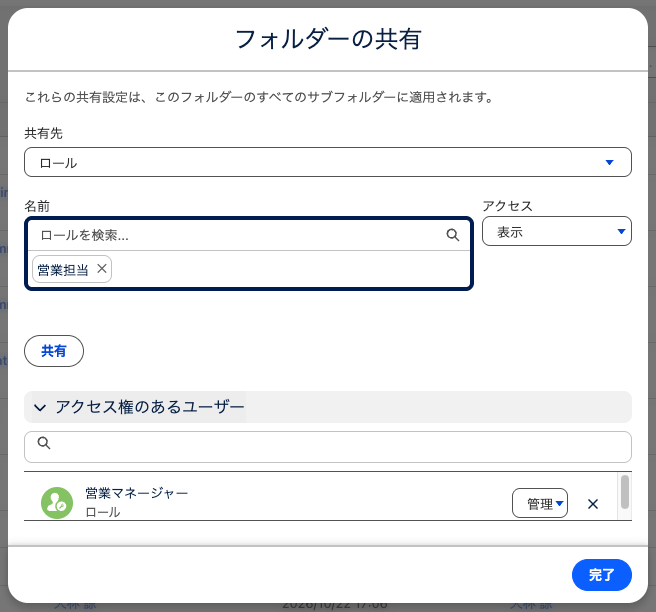Click the 共有先 field label
The image size is (656, 612).
coord(44,133)
